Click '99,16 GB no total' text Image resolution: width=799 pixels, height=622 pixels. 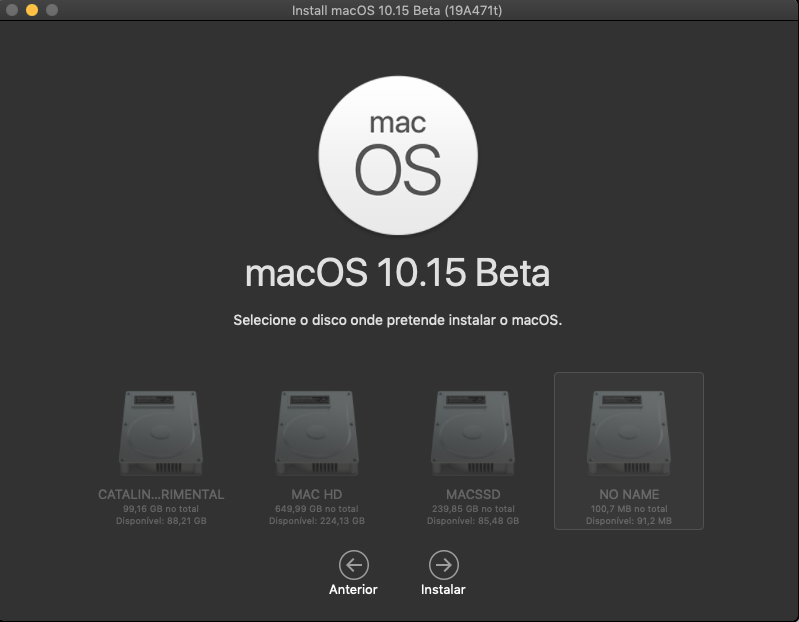coord(161,508)
